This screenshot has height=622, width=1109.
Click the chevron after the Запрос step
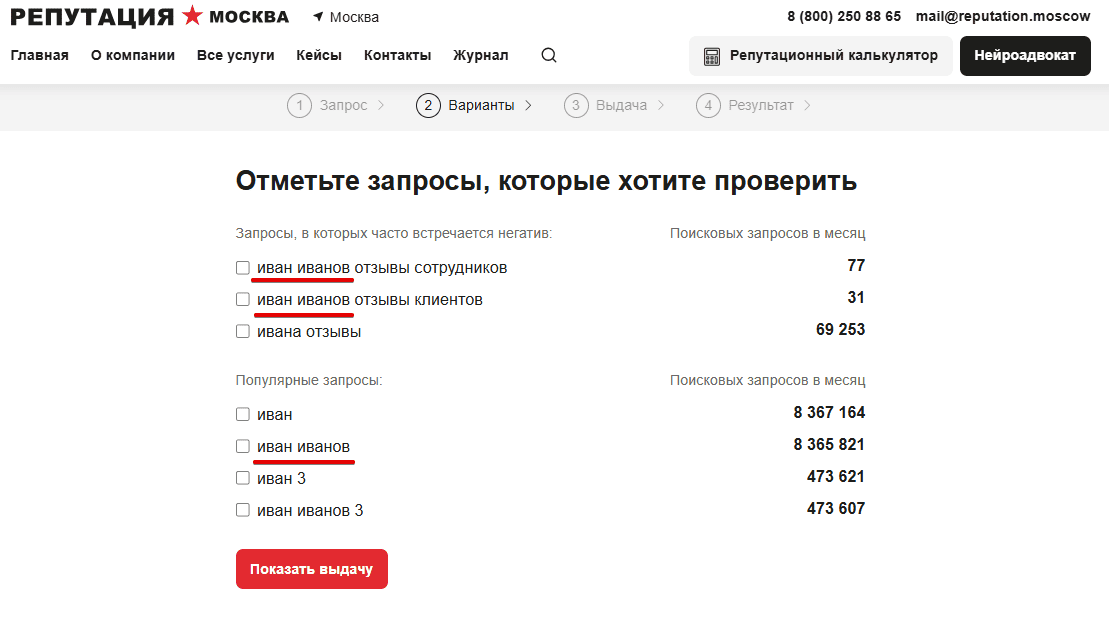(x=381, y=105)
